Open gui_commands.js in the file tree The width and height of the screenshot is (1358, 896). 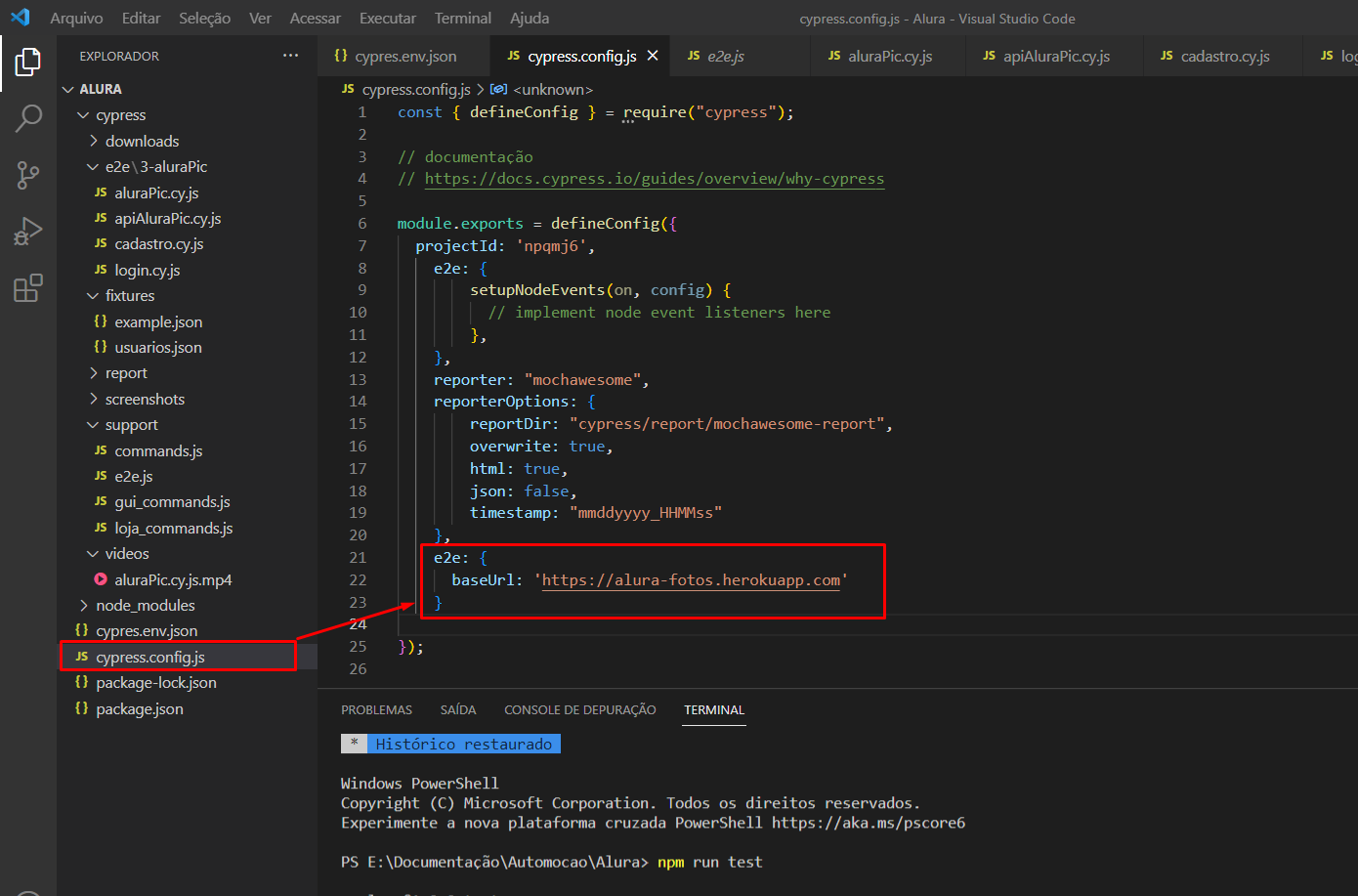click(x=172, y=502)
